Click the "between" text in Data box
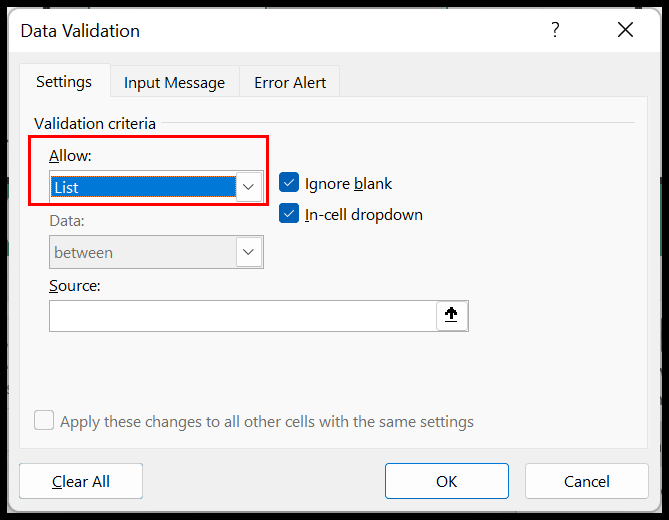Screen dimensions: 669x520 point(84,253)
